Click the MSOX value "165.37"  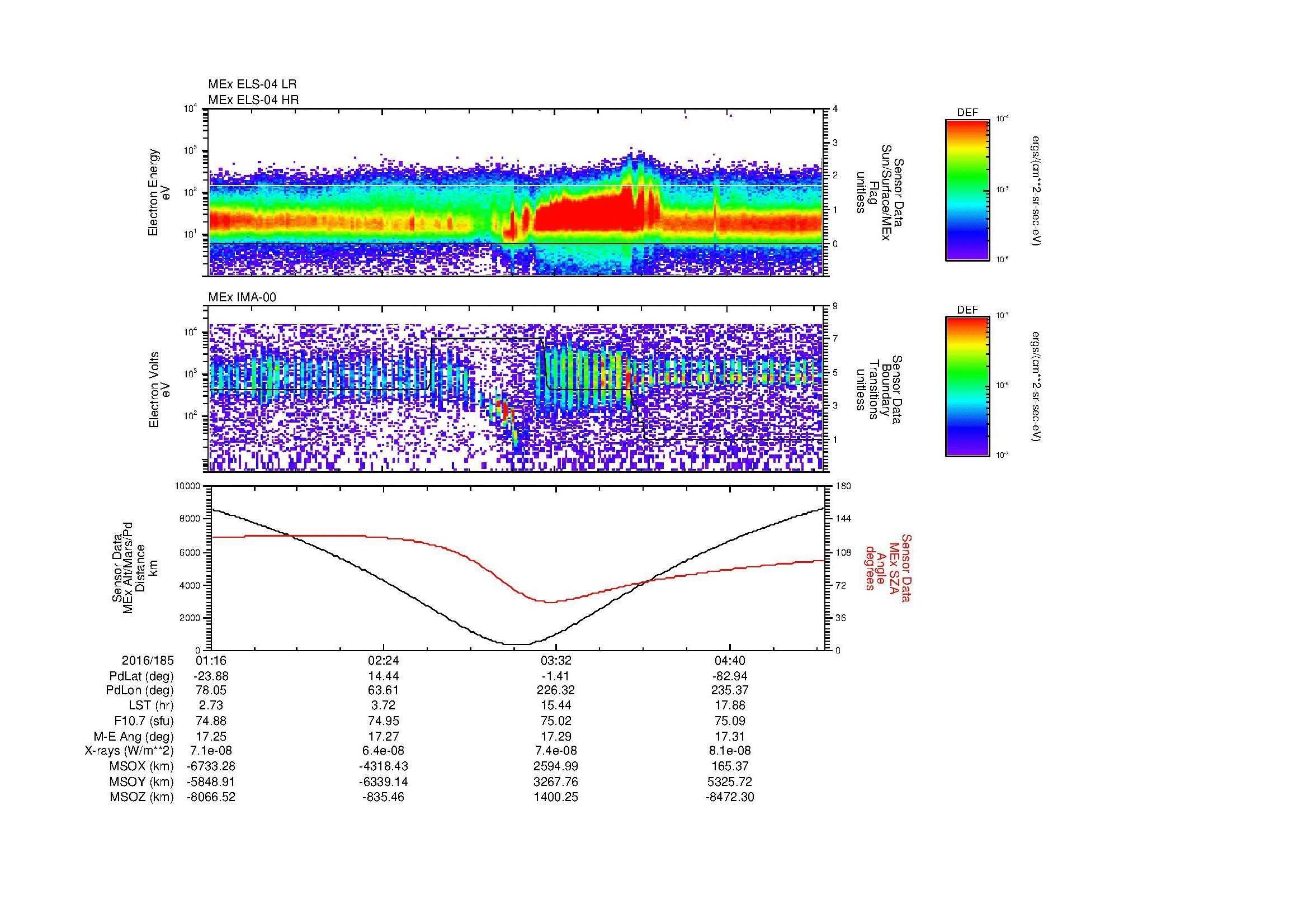[x=729, y=766]
